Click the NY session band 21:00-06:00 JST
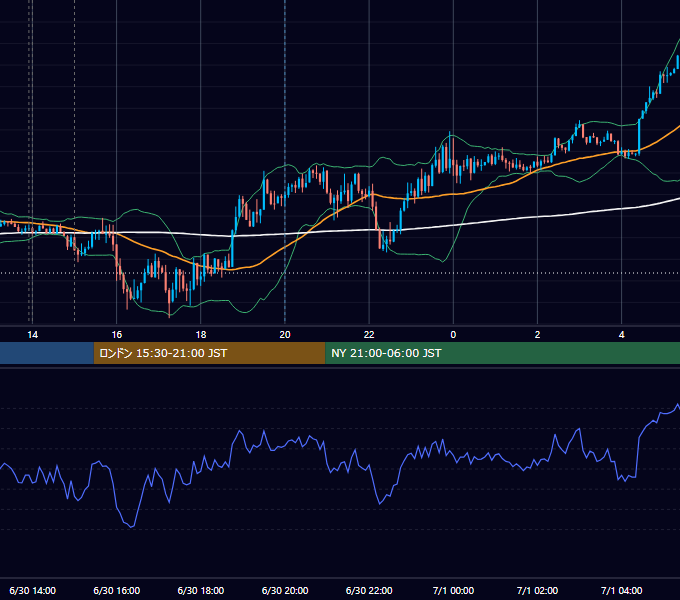The width and height of the screenshot is (680, 600). click(503, 353)
